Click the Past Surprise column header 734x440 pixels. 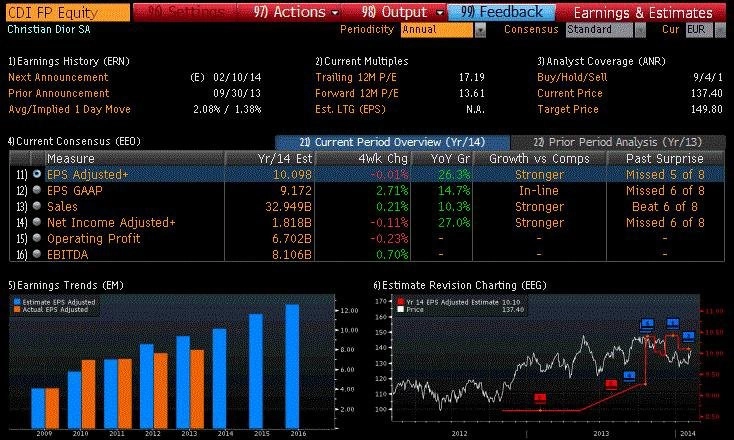[x=665, y=159]
